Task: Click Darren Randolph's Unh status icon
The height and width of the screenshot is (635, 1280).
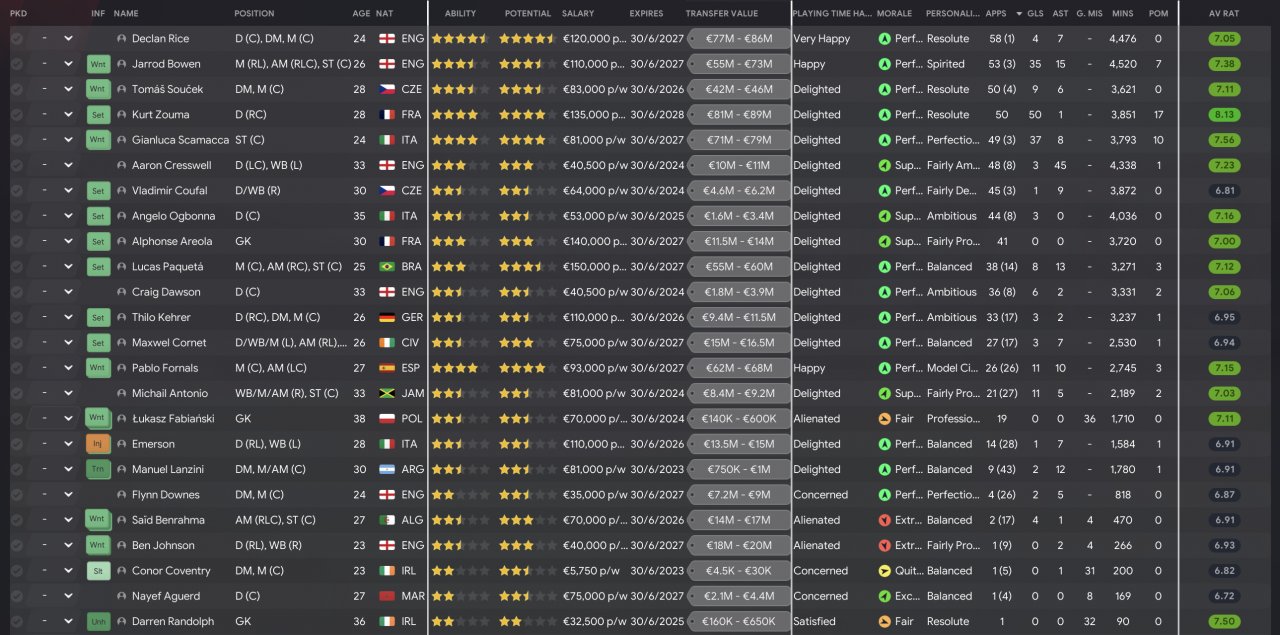Action: point(98,621)
